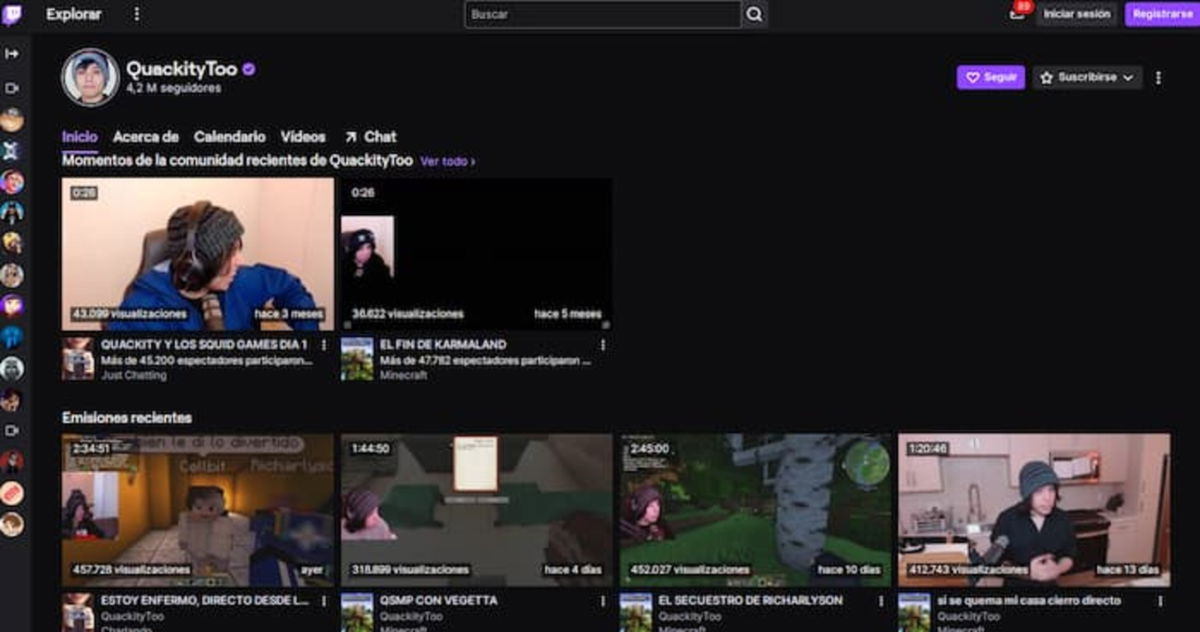The width and height of the screenshot is (1200, 632).
Task: Click the heart icon on the Seguir button
Action: [x=974, y=77]
